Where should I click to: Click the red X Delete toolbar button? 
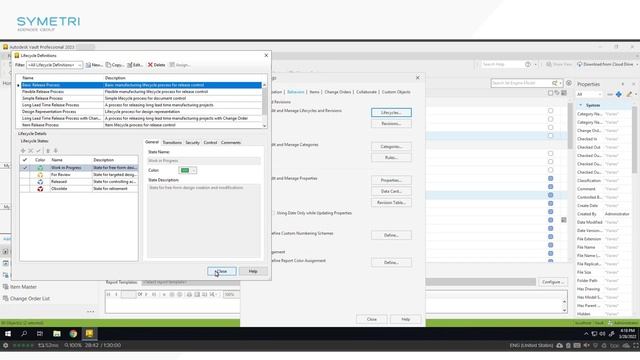156,65
